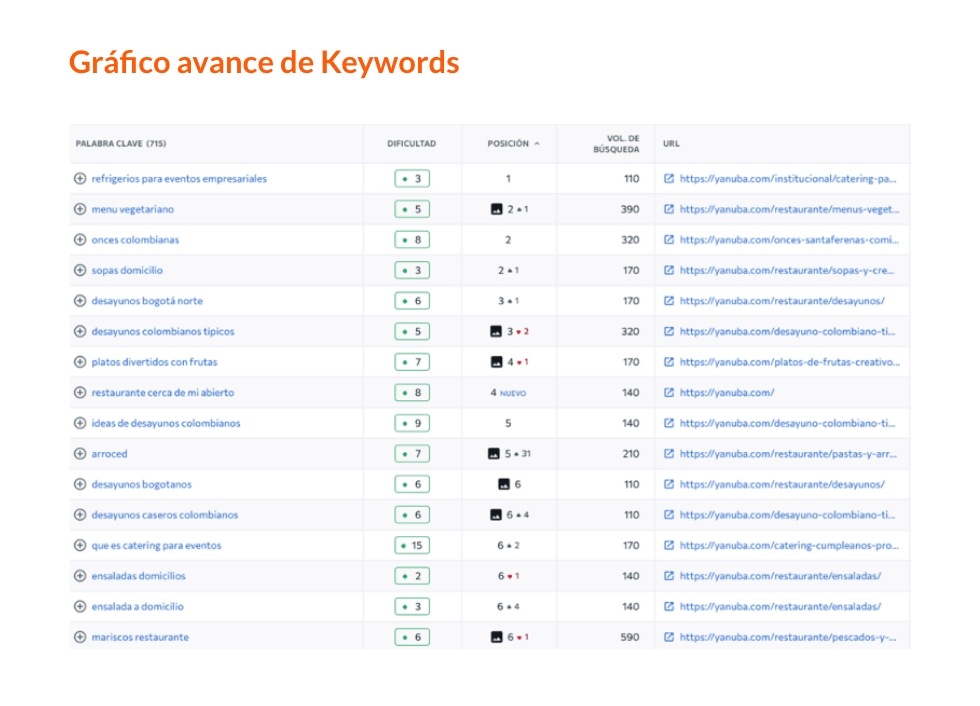980x706 pixels.
Task: Click image SERP icon in 'arroced' row
Action: click(x=494, y=454)
